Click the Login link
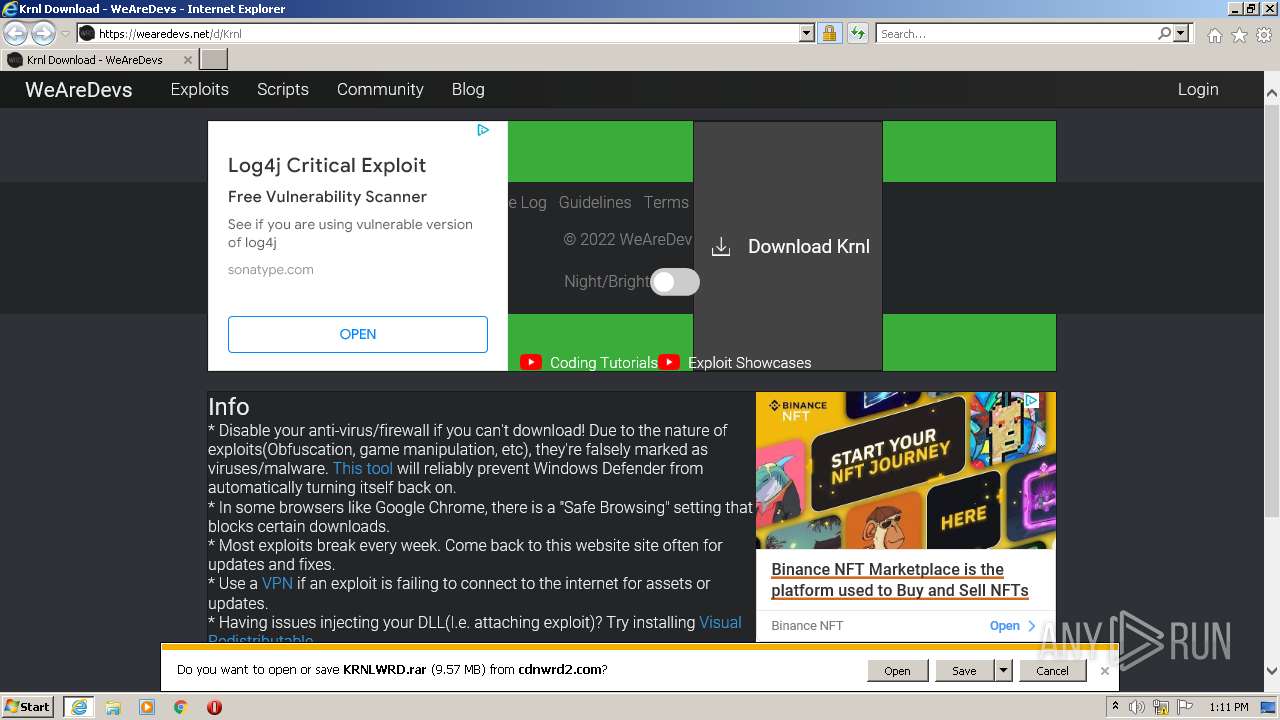1280x720 pixels. tap(1198, 89)
